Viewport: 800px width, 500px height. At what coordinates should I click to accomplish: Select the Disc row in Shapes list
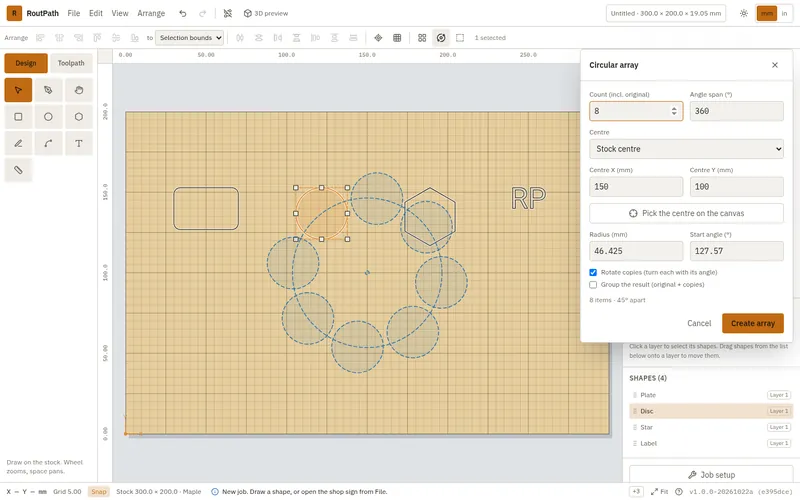click(x=711, y=411)
